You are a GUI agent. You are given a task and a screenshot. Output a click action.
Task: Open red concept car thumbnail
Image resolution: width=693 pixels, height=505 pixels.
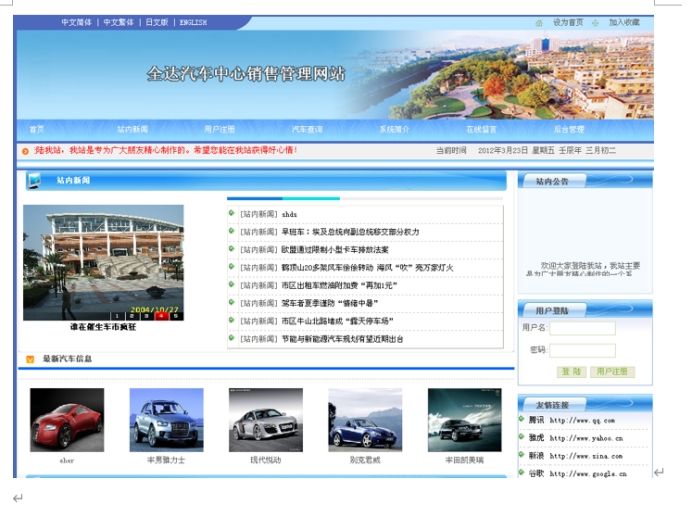pyautogui.click(x=67, y=420)
